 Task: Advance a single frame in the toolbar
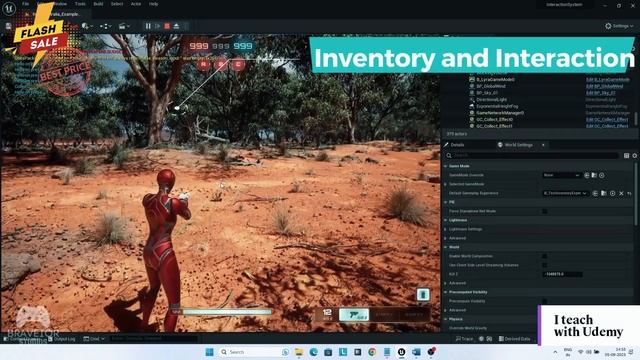[x=158, y=26]
